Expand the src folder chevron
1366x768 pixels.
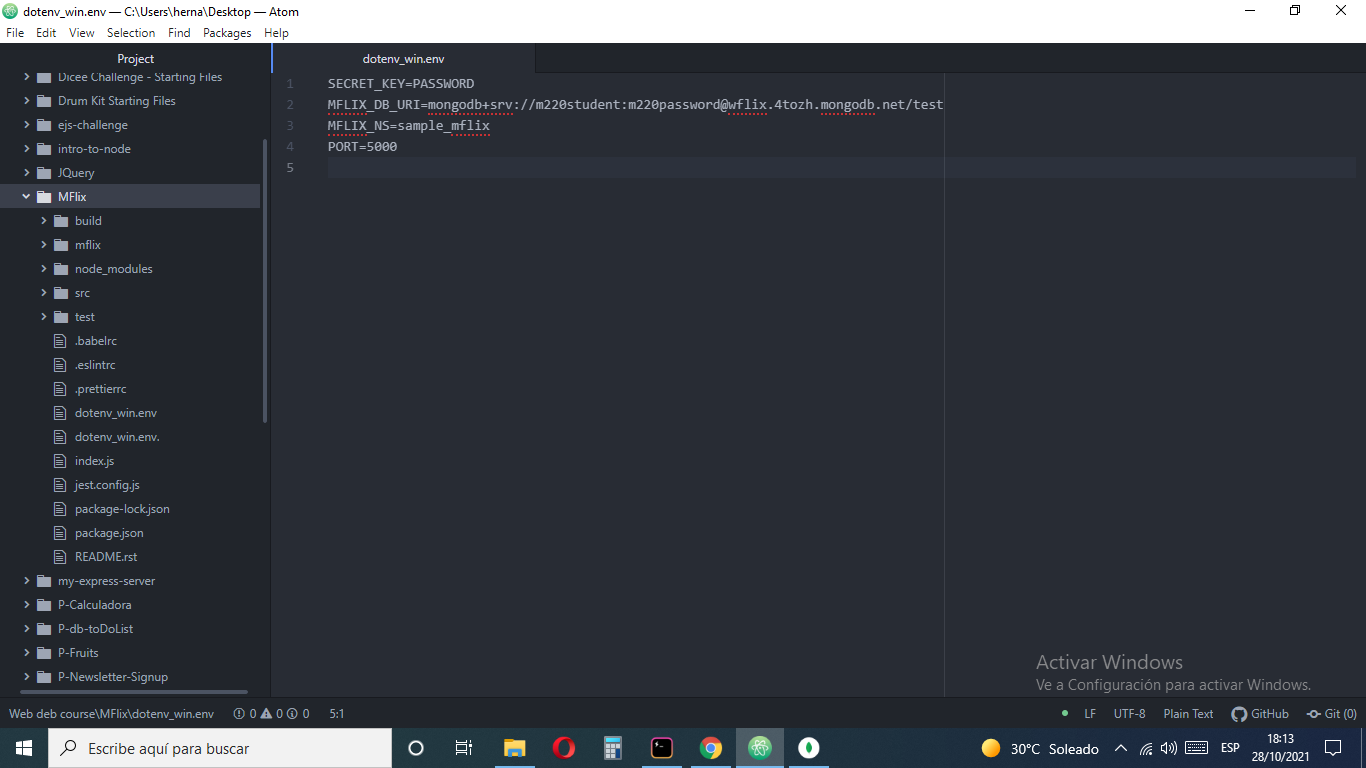click(44, 293)
